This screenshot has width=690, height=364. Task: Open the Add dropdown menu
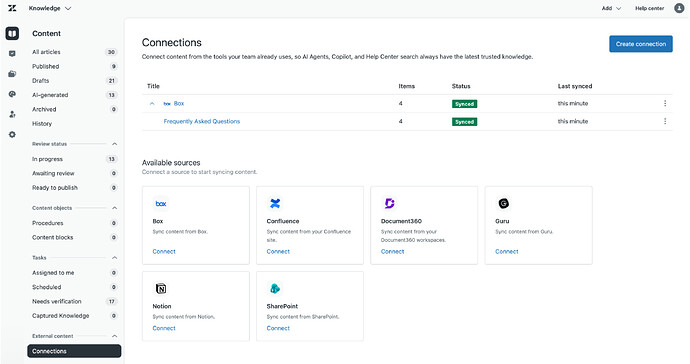pos(611,8)
